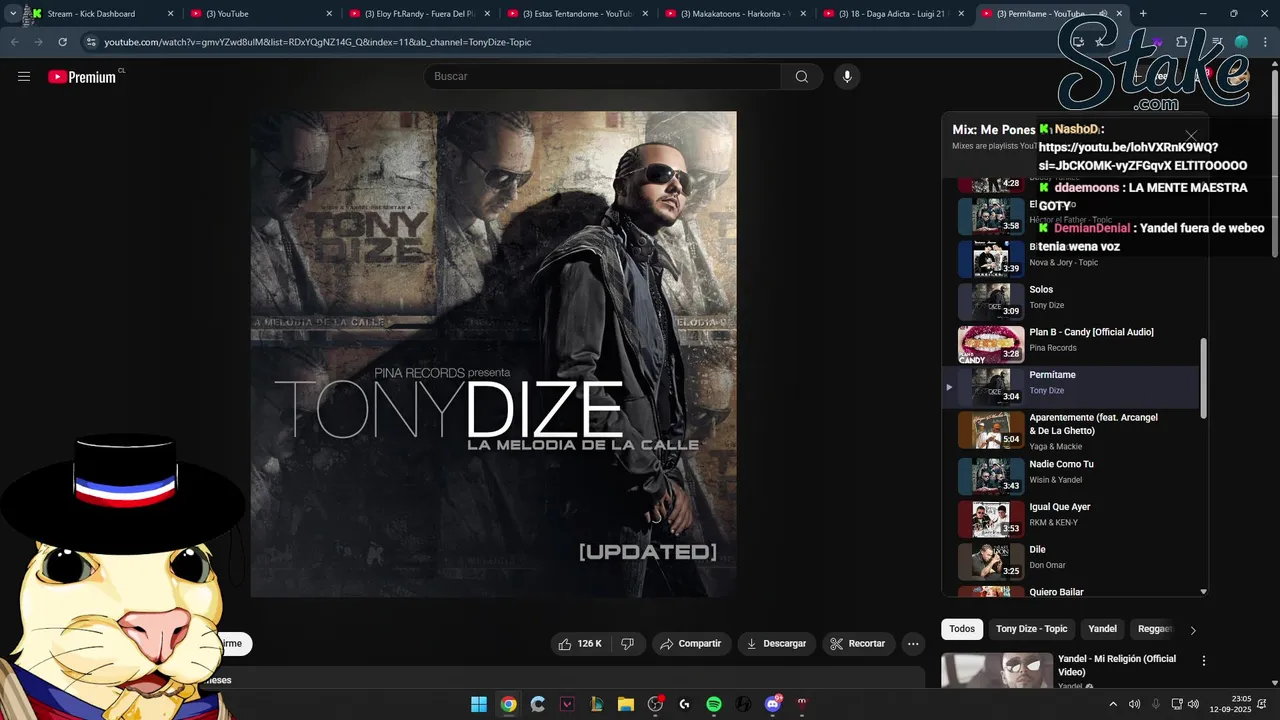Click the Chrome address bar URL
The width and height of the screenshot is (1280, 720).
tap(318, 42)
